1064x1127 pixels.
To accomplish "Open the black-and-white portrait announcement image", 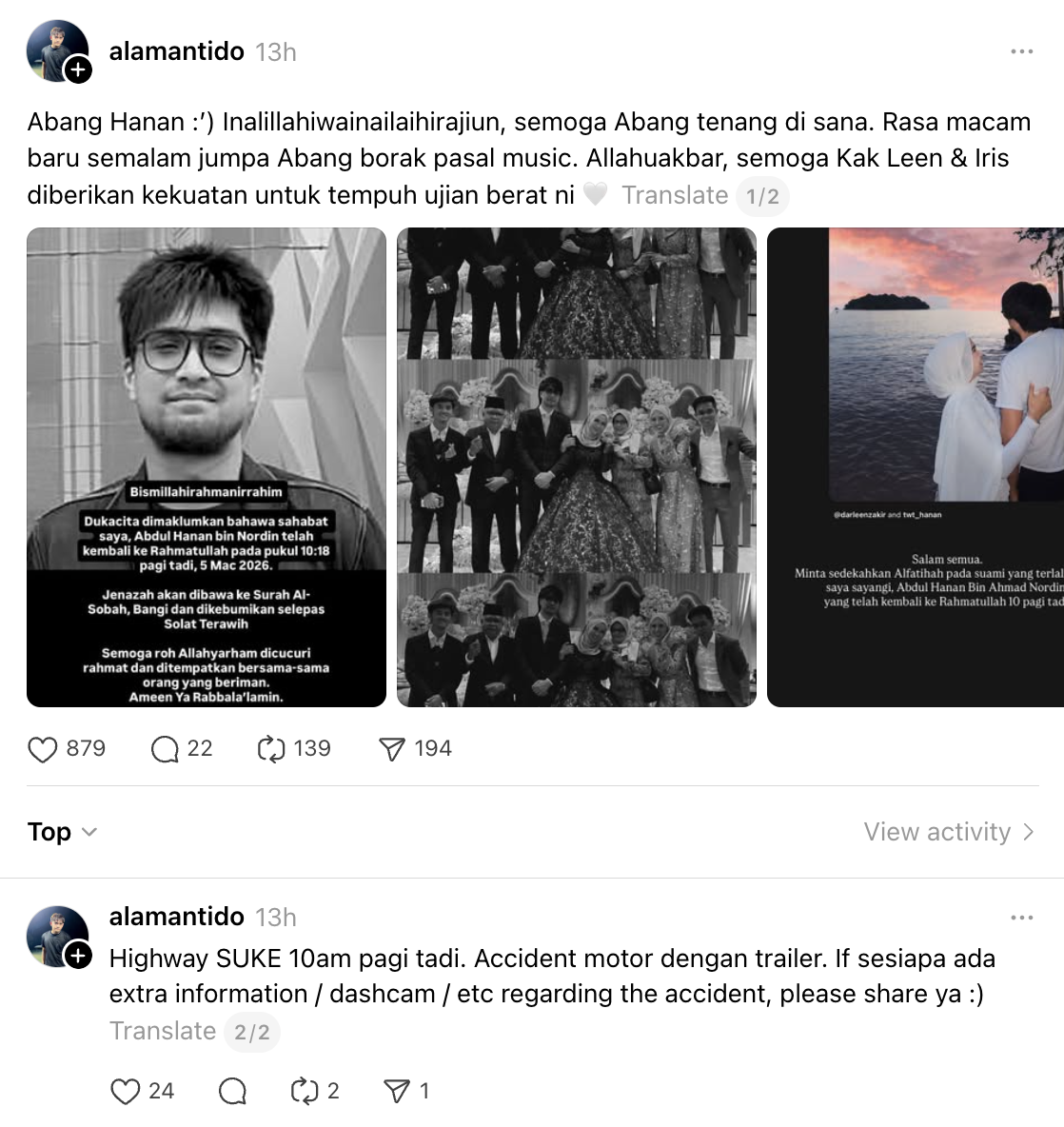I will 207,466.
